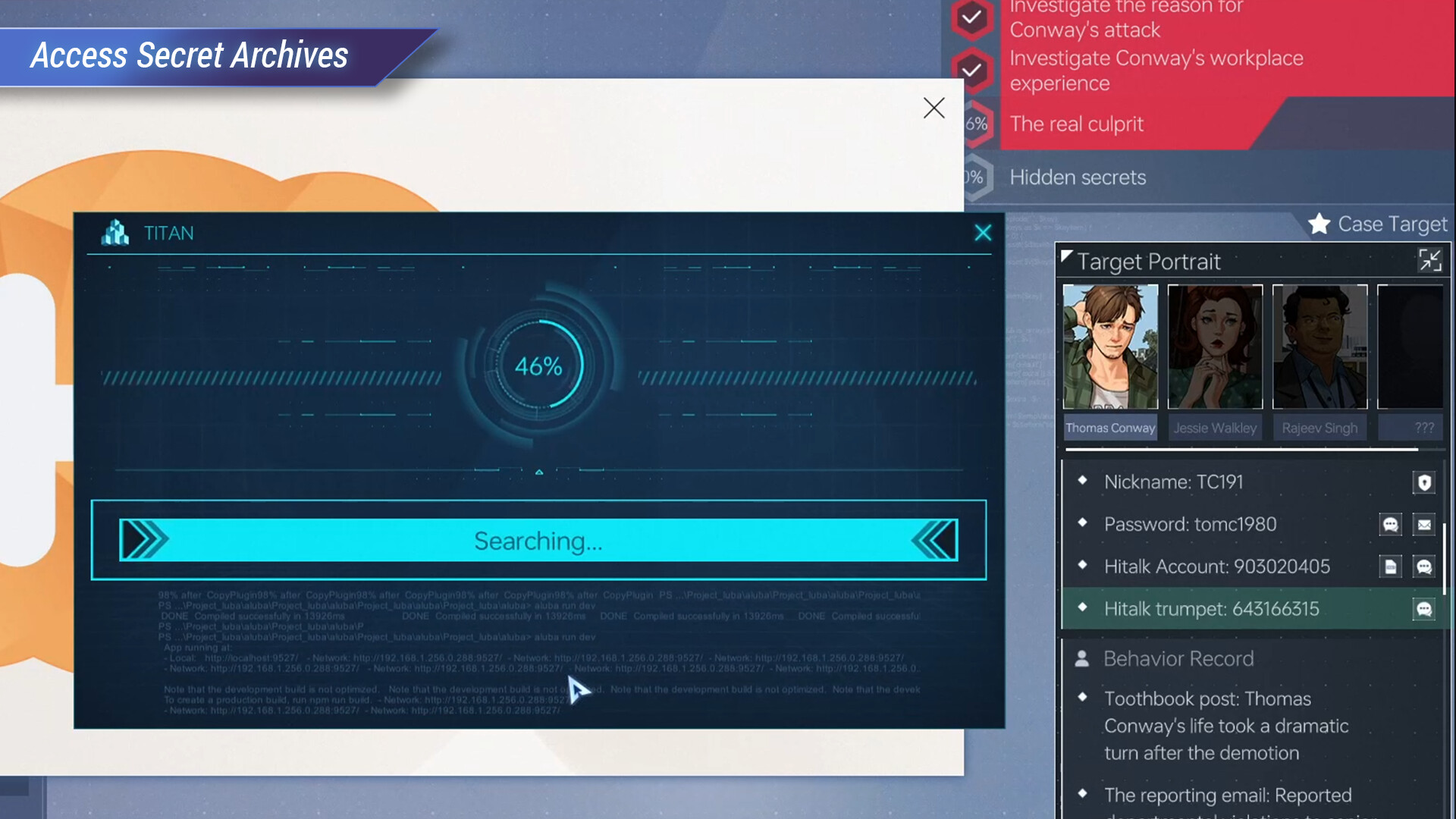Click the chat icon beside Hitalk Account
The image size is (1456, 819).
1424,567
